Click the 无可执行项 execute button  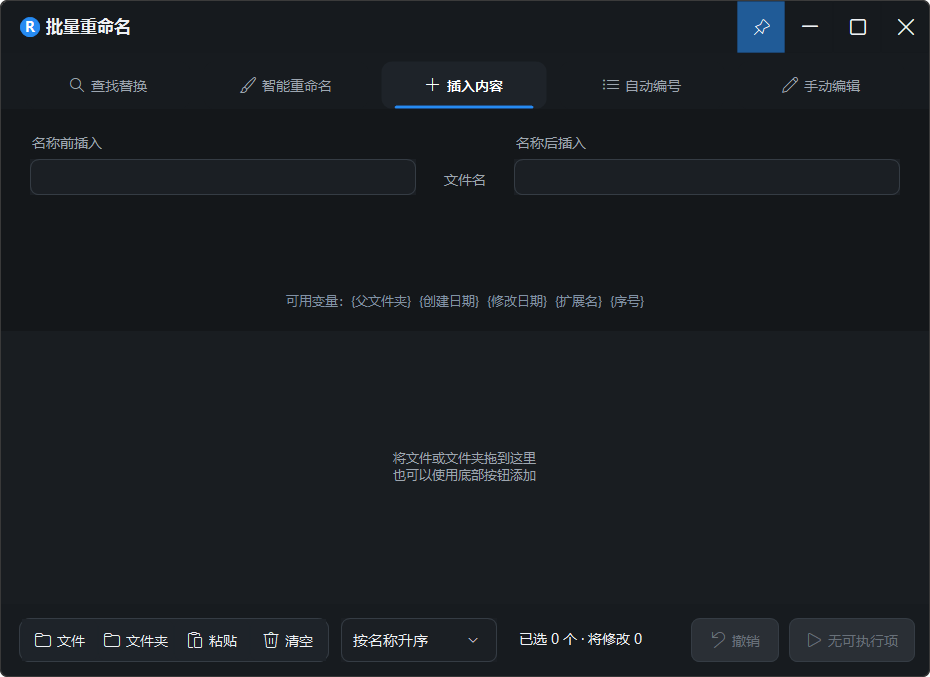(852, 640)
